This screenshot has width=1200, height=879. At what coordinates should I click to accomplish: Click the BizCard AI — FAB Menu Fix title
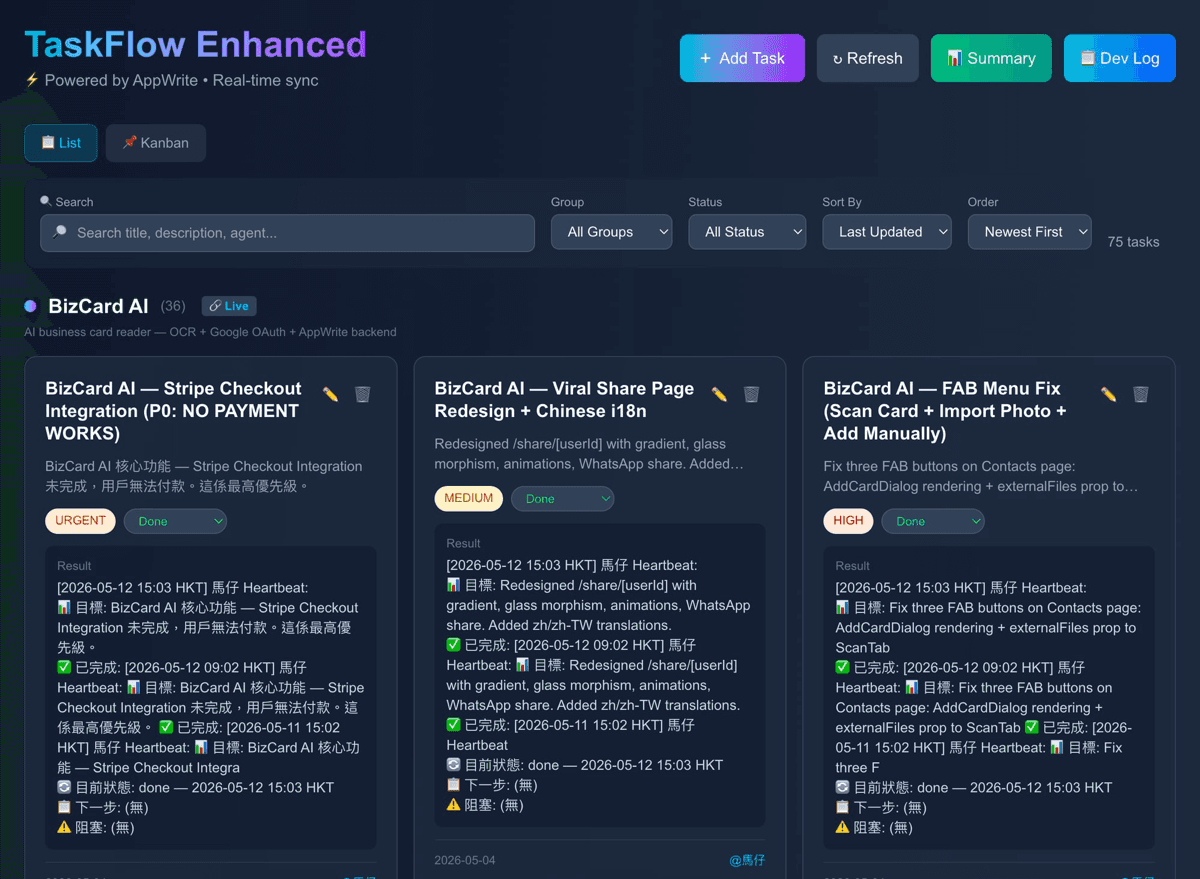(x=945, y=411)
